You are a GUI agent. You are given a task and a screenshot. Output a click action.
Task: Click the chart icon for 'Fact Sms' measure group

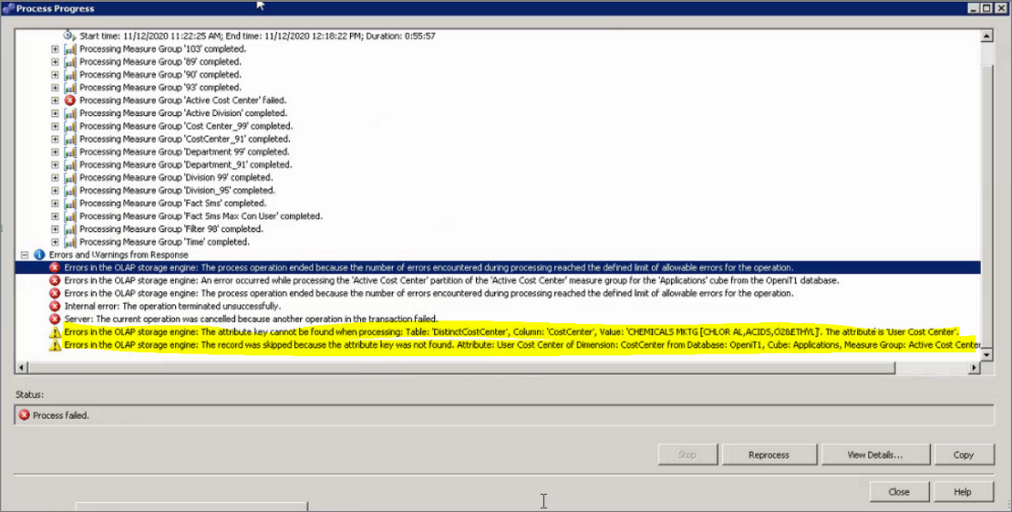click(70, 203)
